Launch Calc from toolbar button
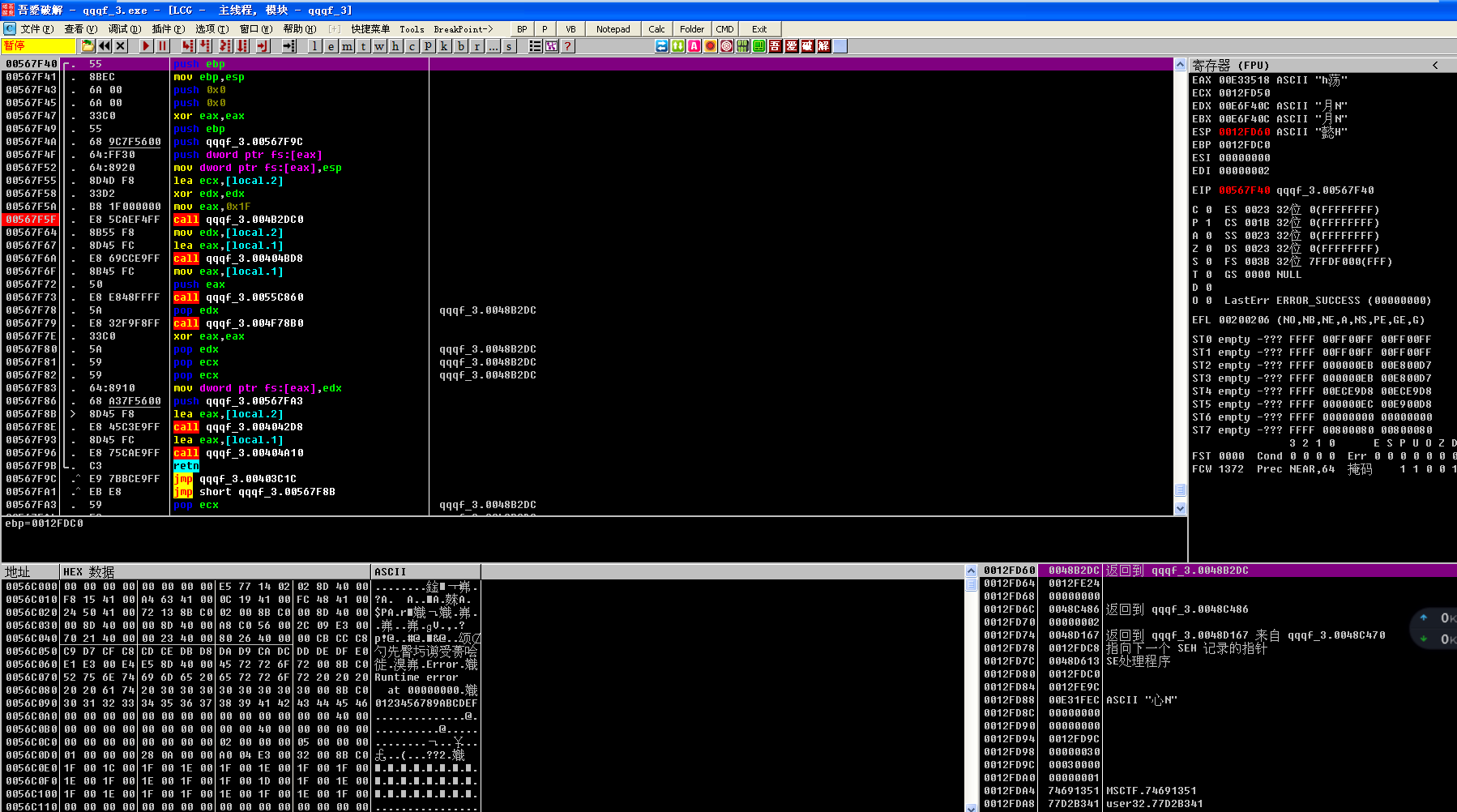1457x812 pixels. click(656, 29)
